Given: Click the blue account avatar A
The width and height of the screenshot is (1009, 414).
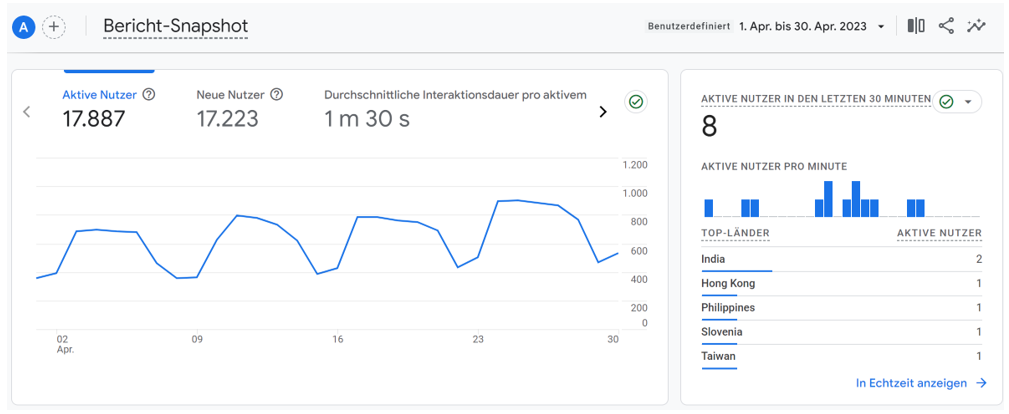Looking at the screenshot, I should [24, 26].
